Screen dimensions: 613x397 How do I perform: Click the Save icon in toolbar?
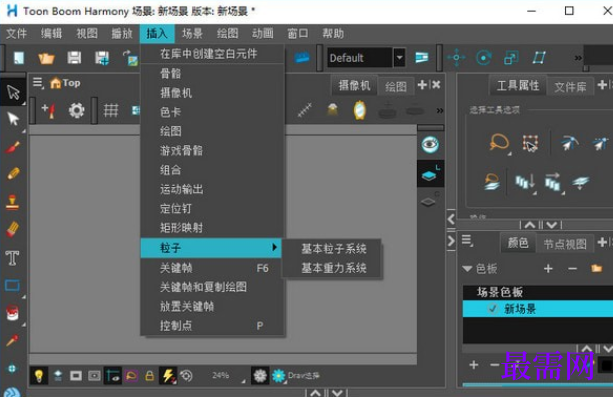74,58
